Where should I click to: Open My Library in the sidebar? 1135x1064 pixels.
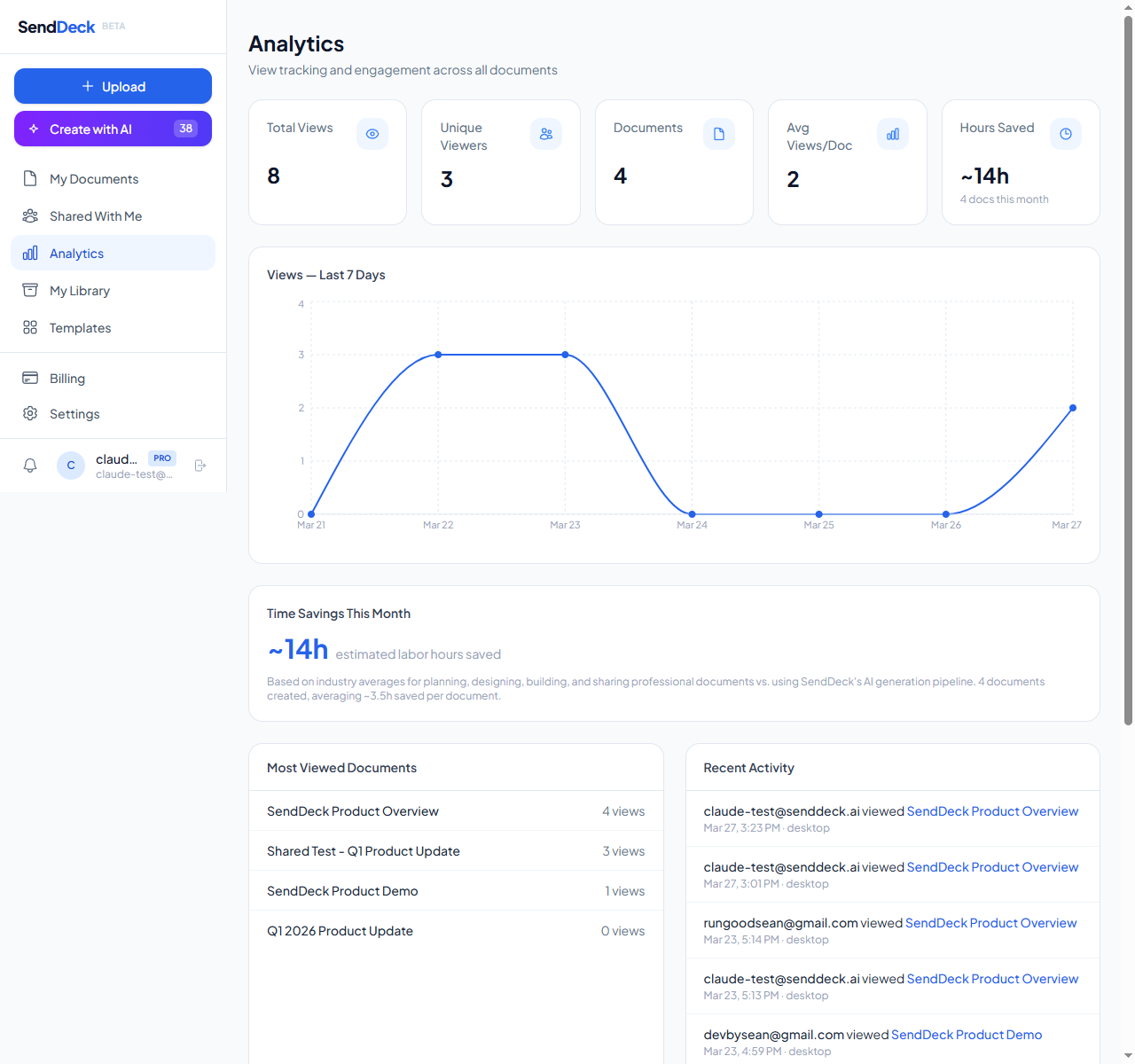tap(80, 290)
